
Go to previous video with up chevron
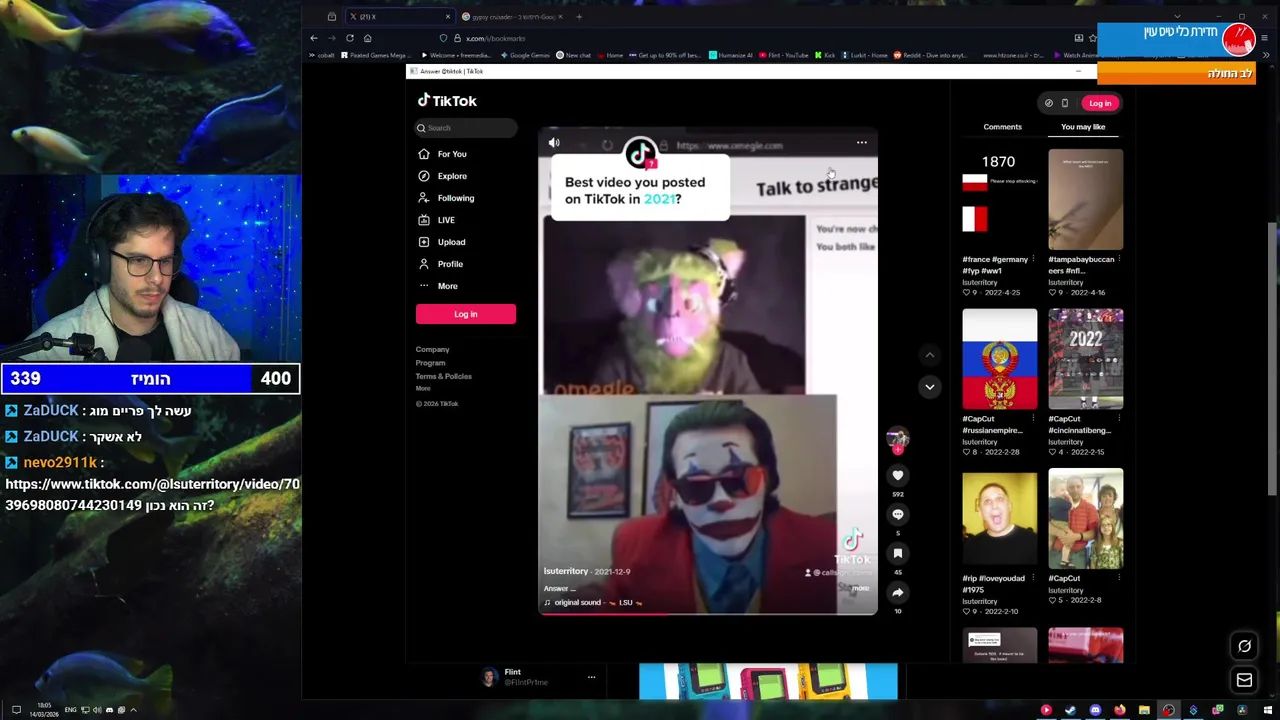click(x=929, y=355)
